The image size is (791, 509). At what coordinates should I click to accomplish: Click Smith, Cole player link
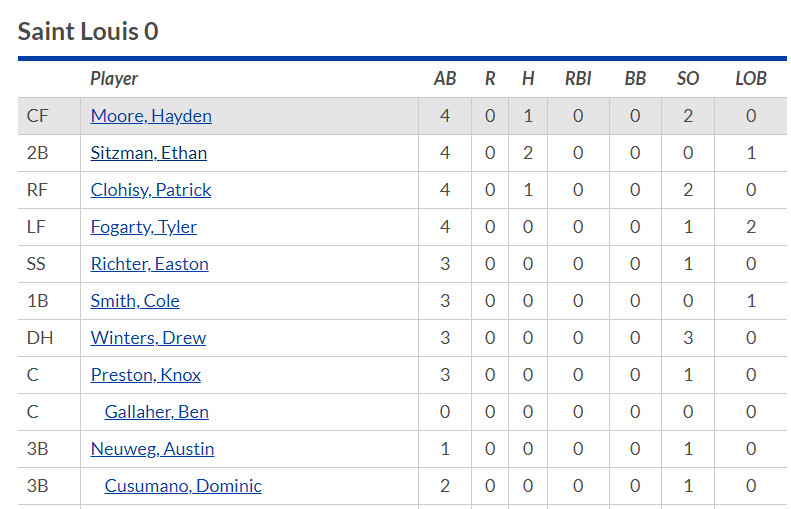click(135, 301)
